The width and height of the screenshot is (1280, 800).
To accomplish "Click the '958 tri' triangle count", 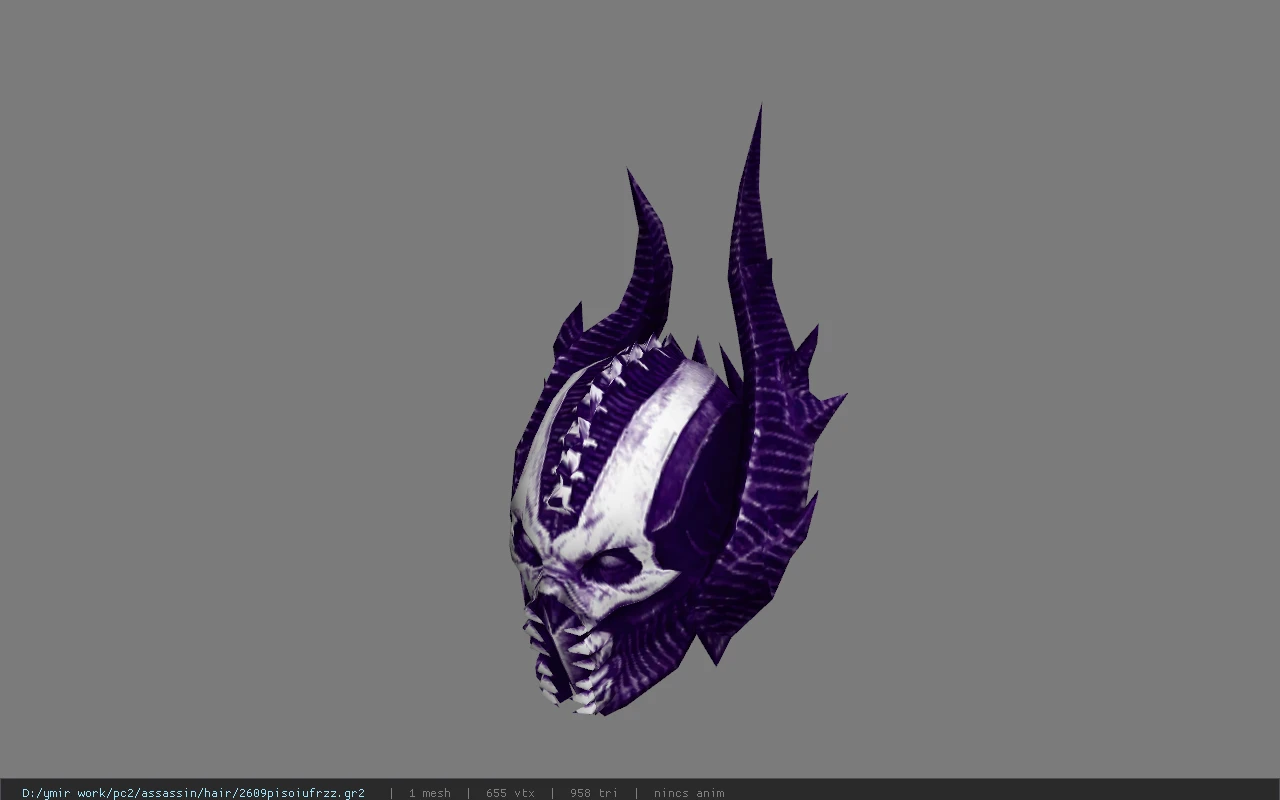I will click(x=594, y=793).
